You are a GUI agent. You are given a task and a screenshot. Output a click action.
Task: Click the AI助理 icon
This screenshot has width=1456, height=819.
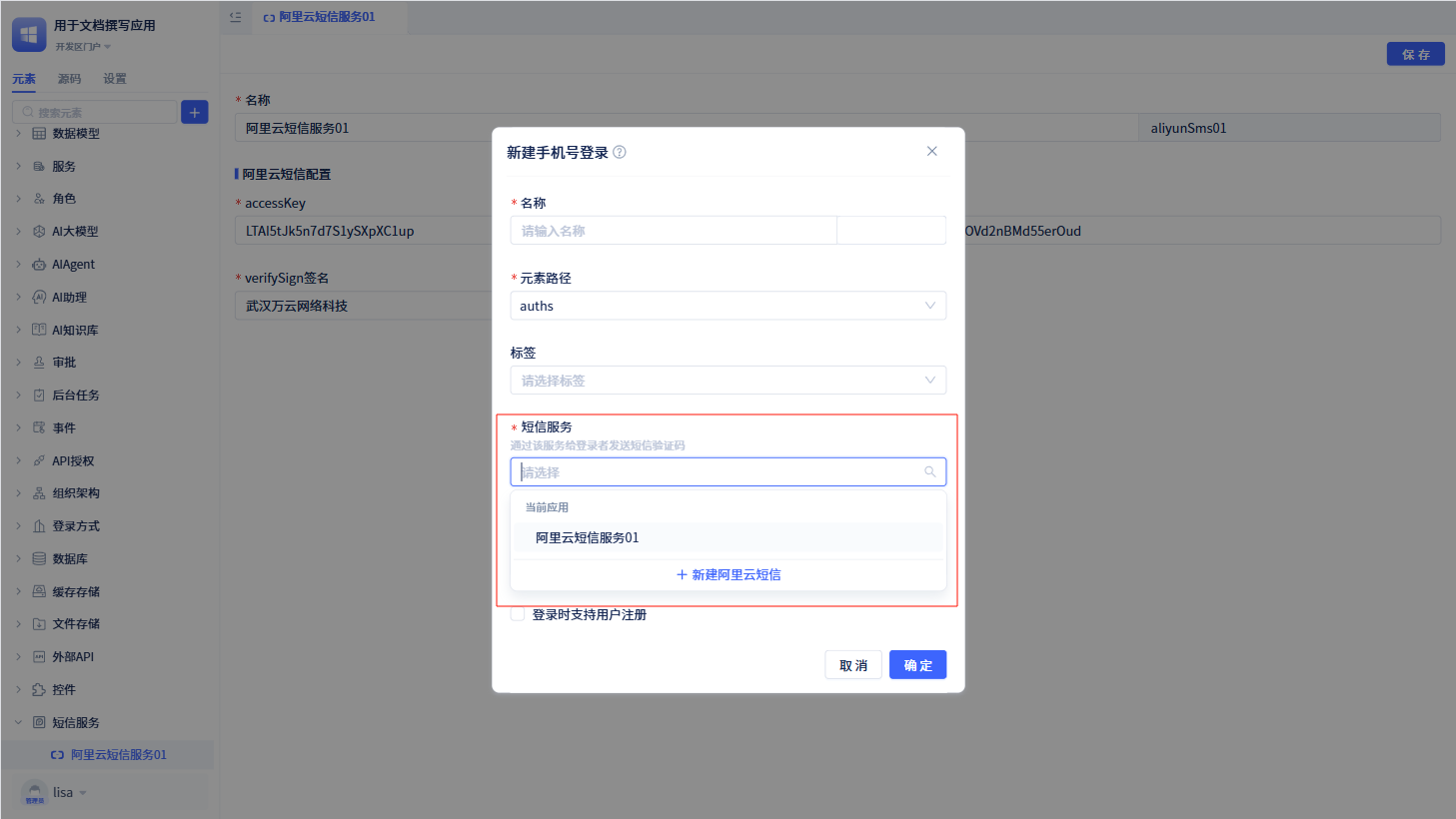(x=39, y=298)
